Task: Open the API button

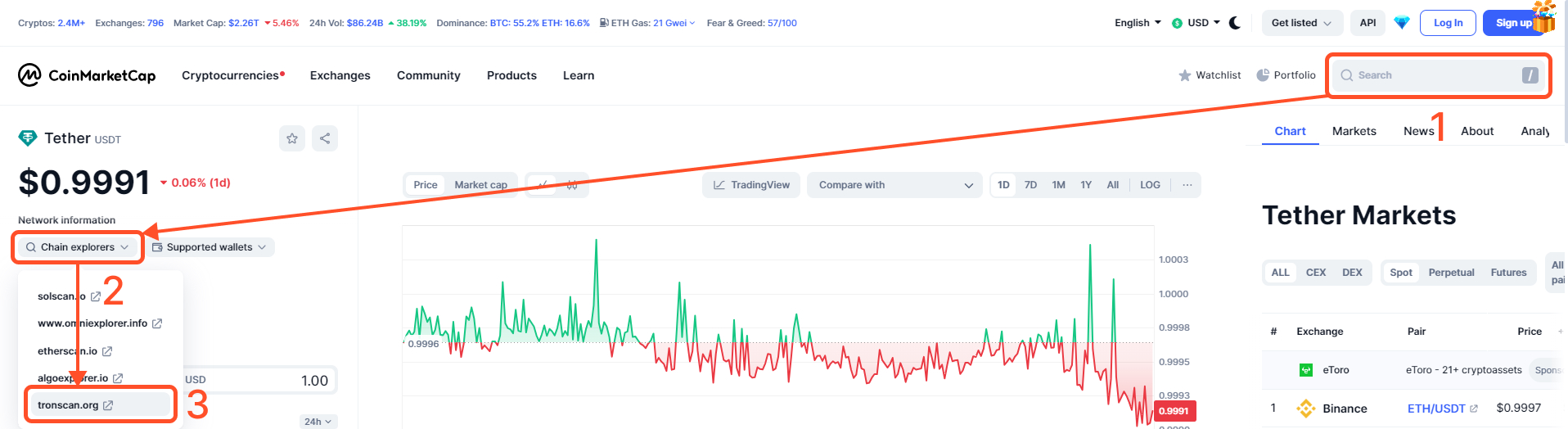Action: (x=1367, y=23)
